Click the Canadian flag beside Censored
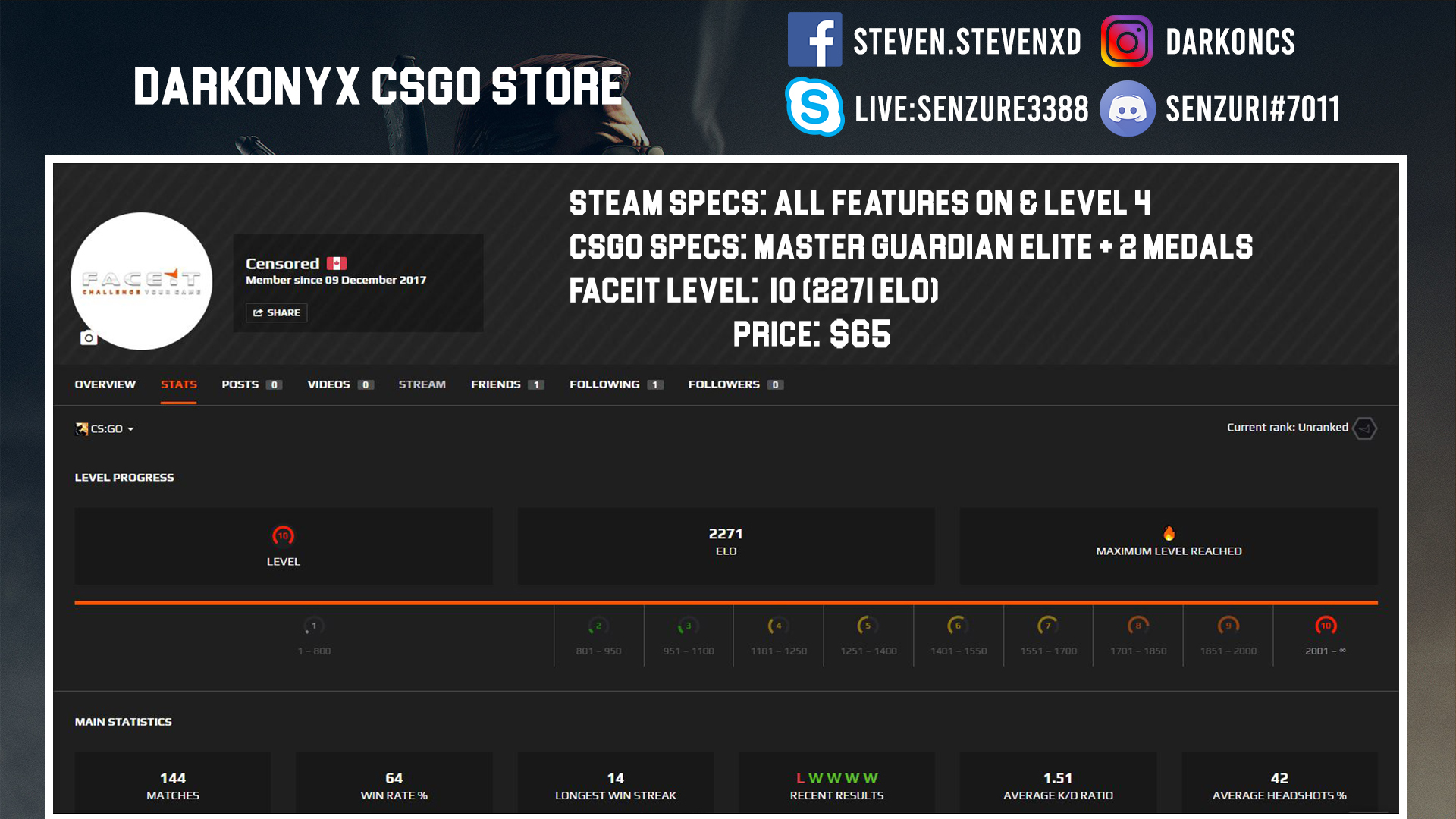1456x819 pixels. [x=337, y=263]
